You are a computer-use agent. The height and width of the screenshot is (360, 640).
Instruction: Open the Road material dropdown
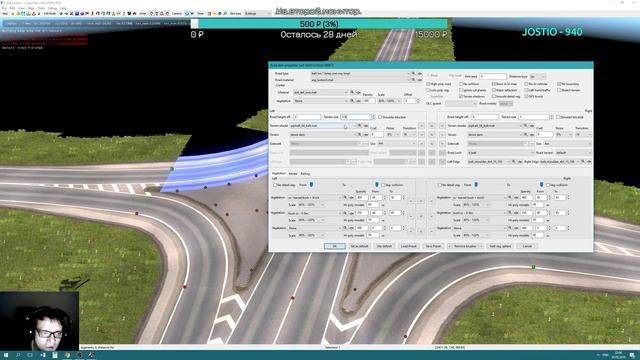pyautogui.click(x=360, y=80)
